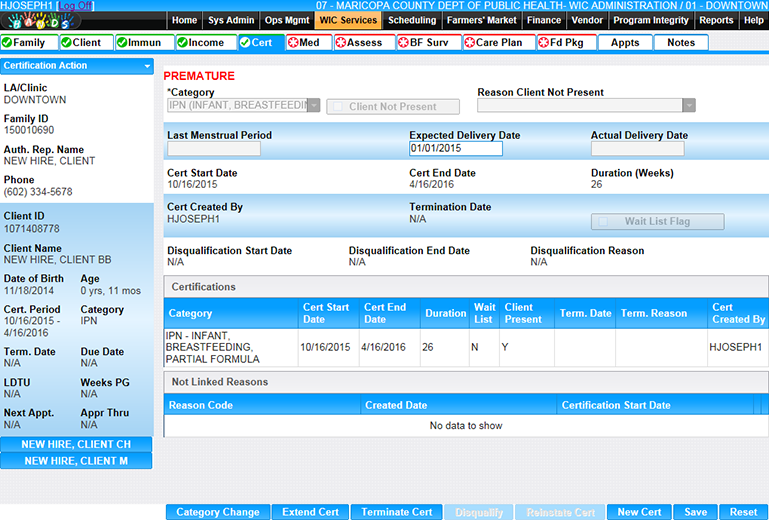Toggle the Wait List Flag checkbox
The width and height of the screenshot is (769, 520).
(601, 222)
